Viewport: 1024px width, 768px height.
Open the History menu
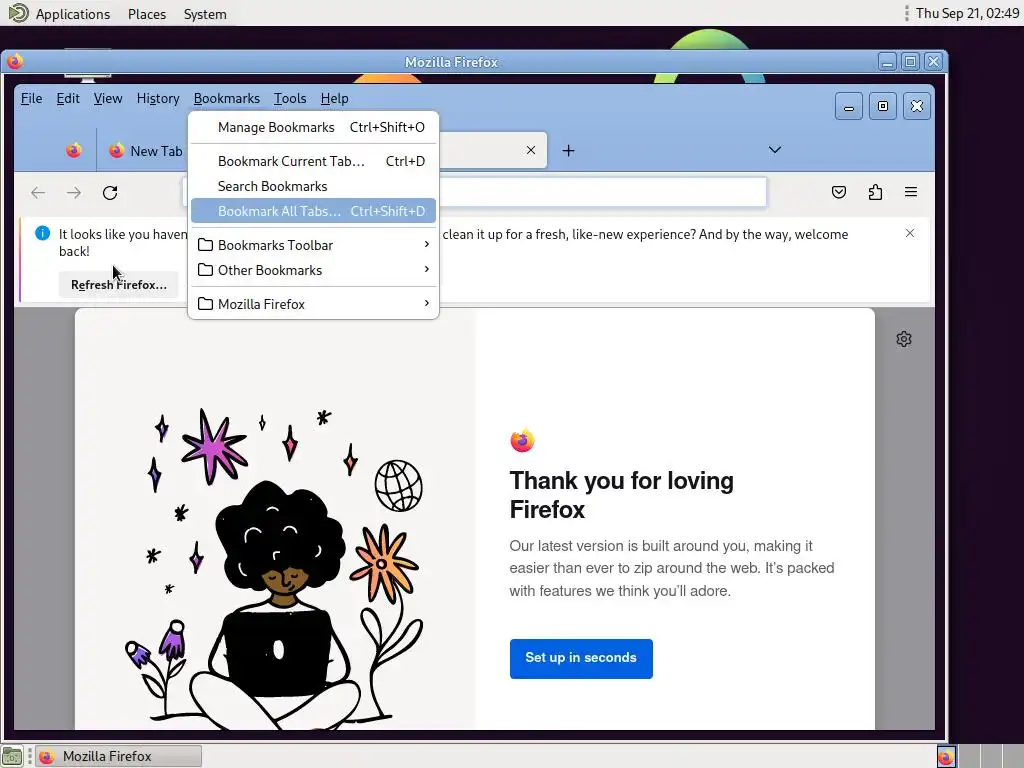point(158,99)
